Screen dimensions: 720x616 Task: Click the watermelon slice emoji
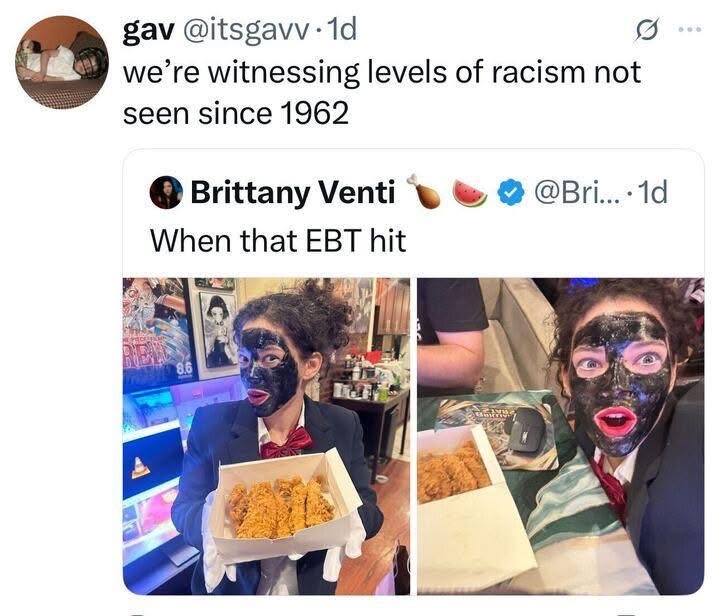point(470,193)
